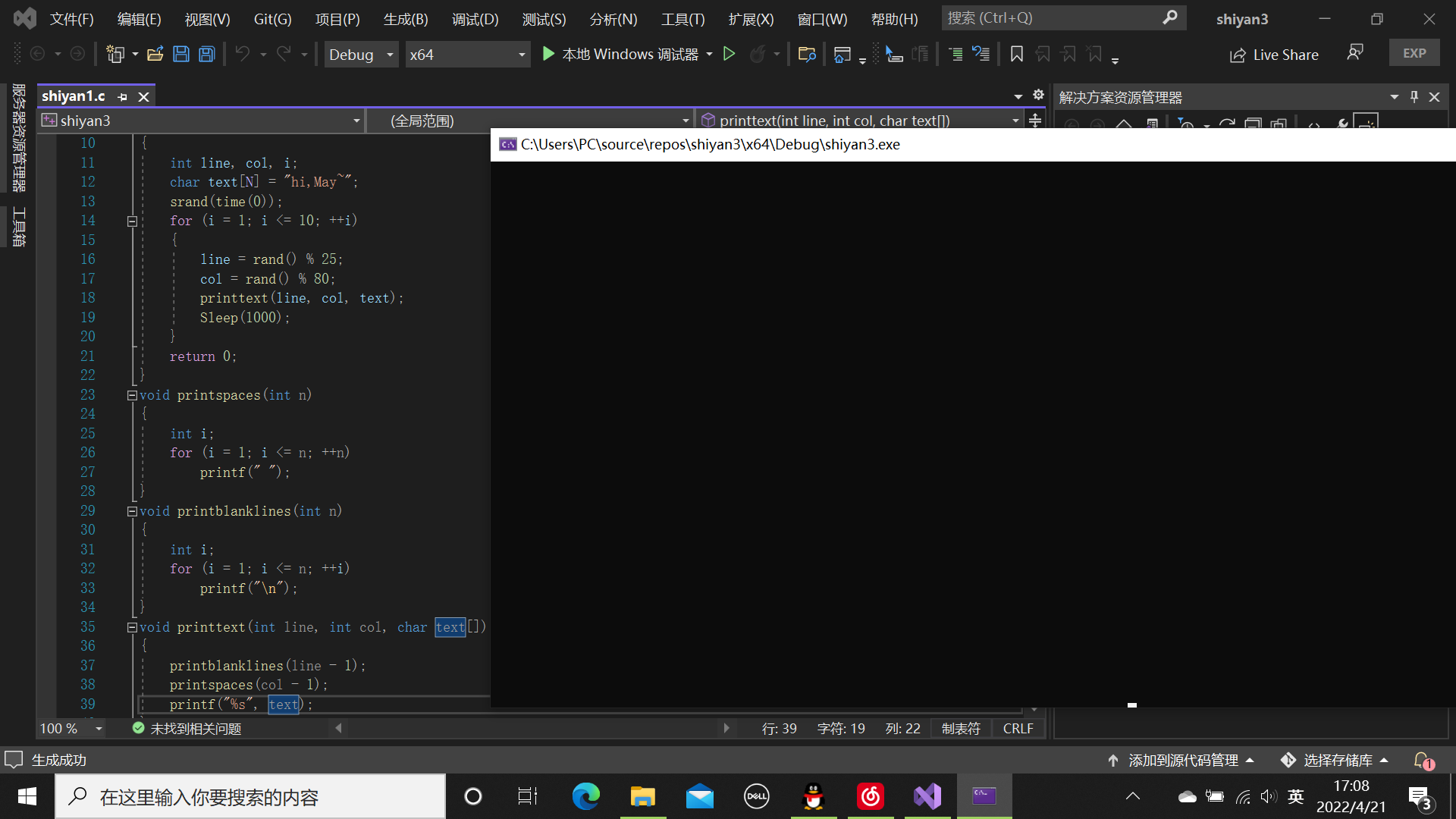Screen dimensions: 1456x819
Task: Toggle auto-hide pin on Solution Explorer panel
Action: click(x=1414, y=96)
